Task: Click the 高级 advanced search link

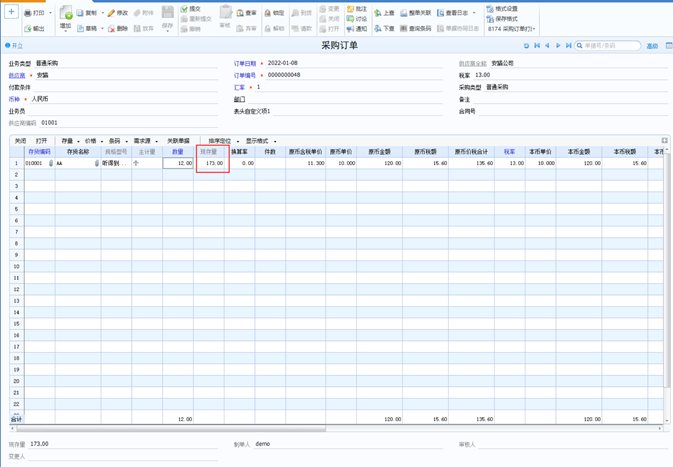Action: click(652, 46)
